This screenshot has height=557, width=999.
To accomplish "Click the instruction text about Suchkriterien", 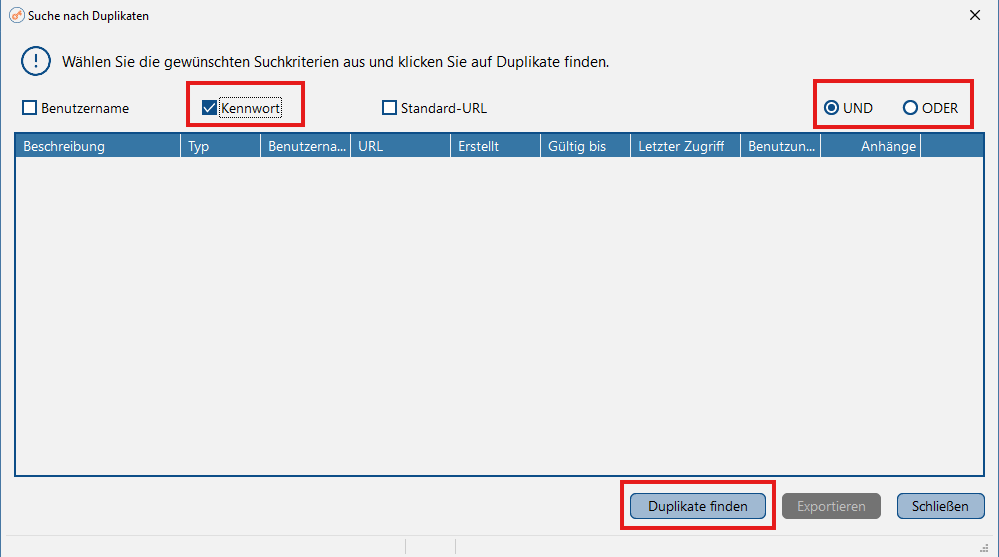I will click(x=335, y=62).
